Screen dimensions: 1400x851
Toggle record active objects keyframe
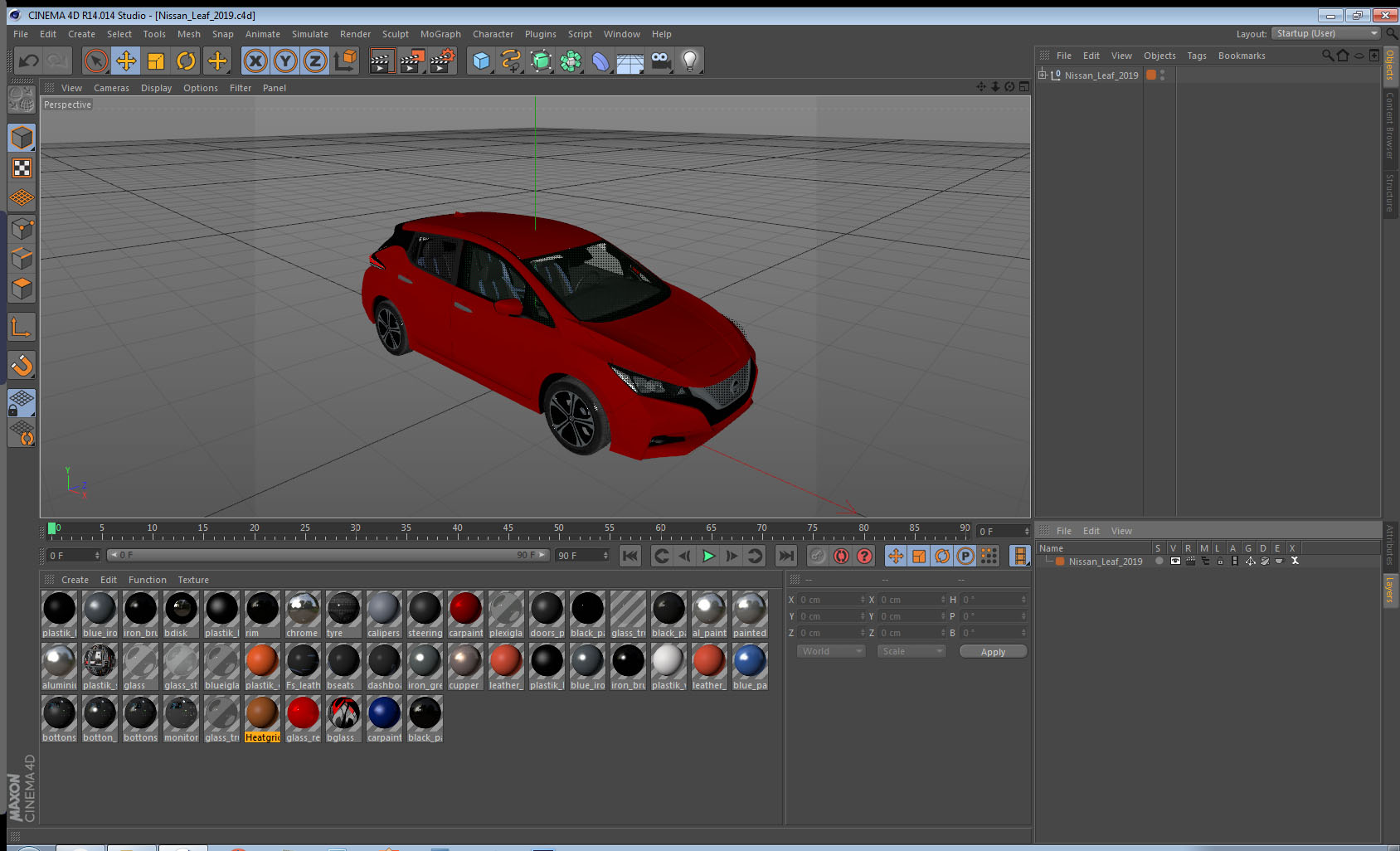(x=818, y=556)
